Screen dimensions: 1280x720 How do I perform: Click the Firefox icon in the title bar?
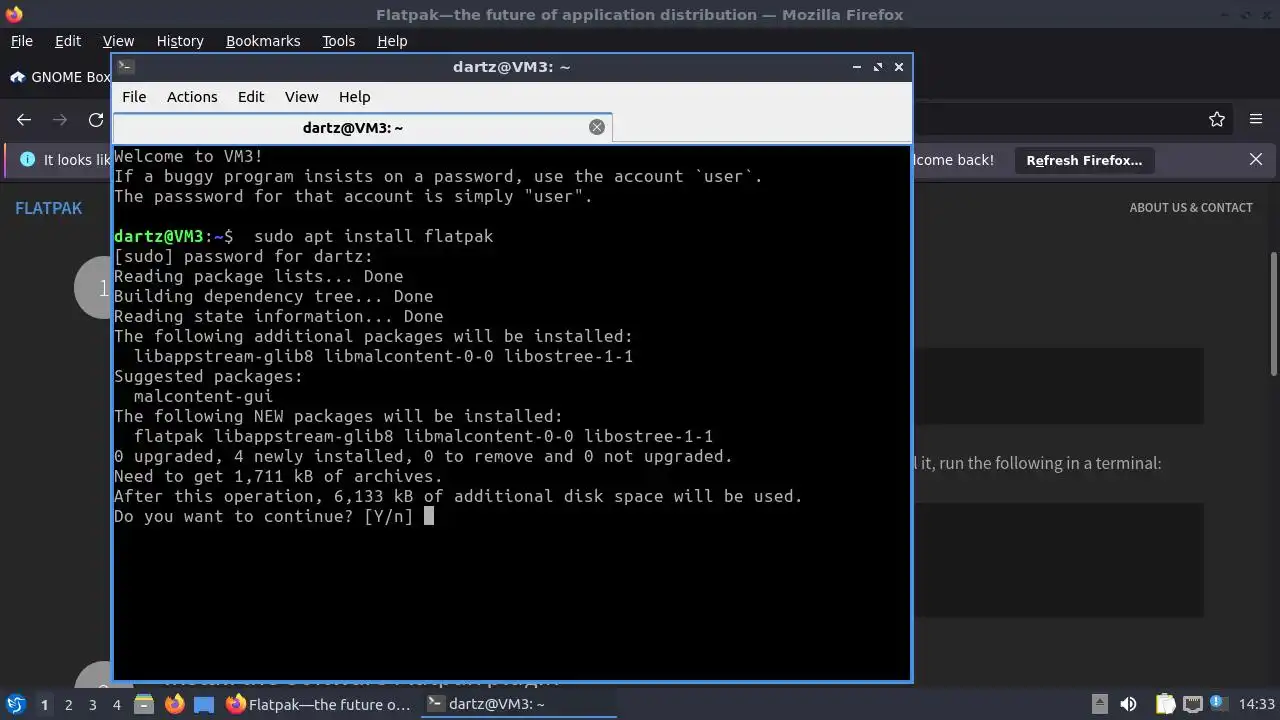[13, 14]
